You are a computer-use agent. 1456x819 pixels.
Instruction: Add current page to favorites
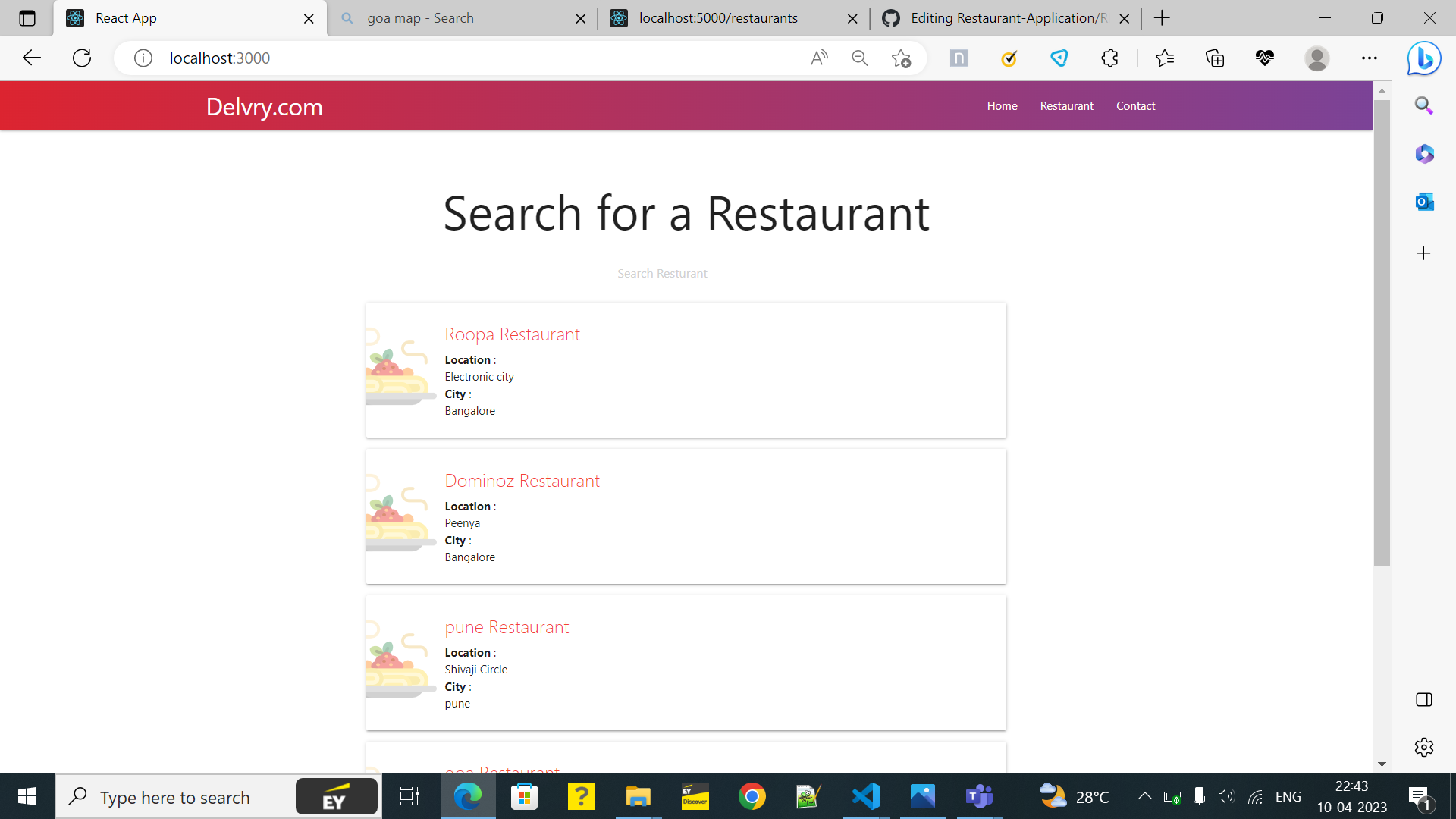pos(902,58)
